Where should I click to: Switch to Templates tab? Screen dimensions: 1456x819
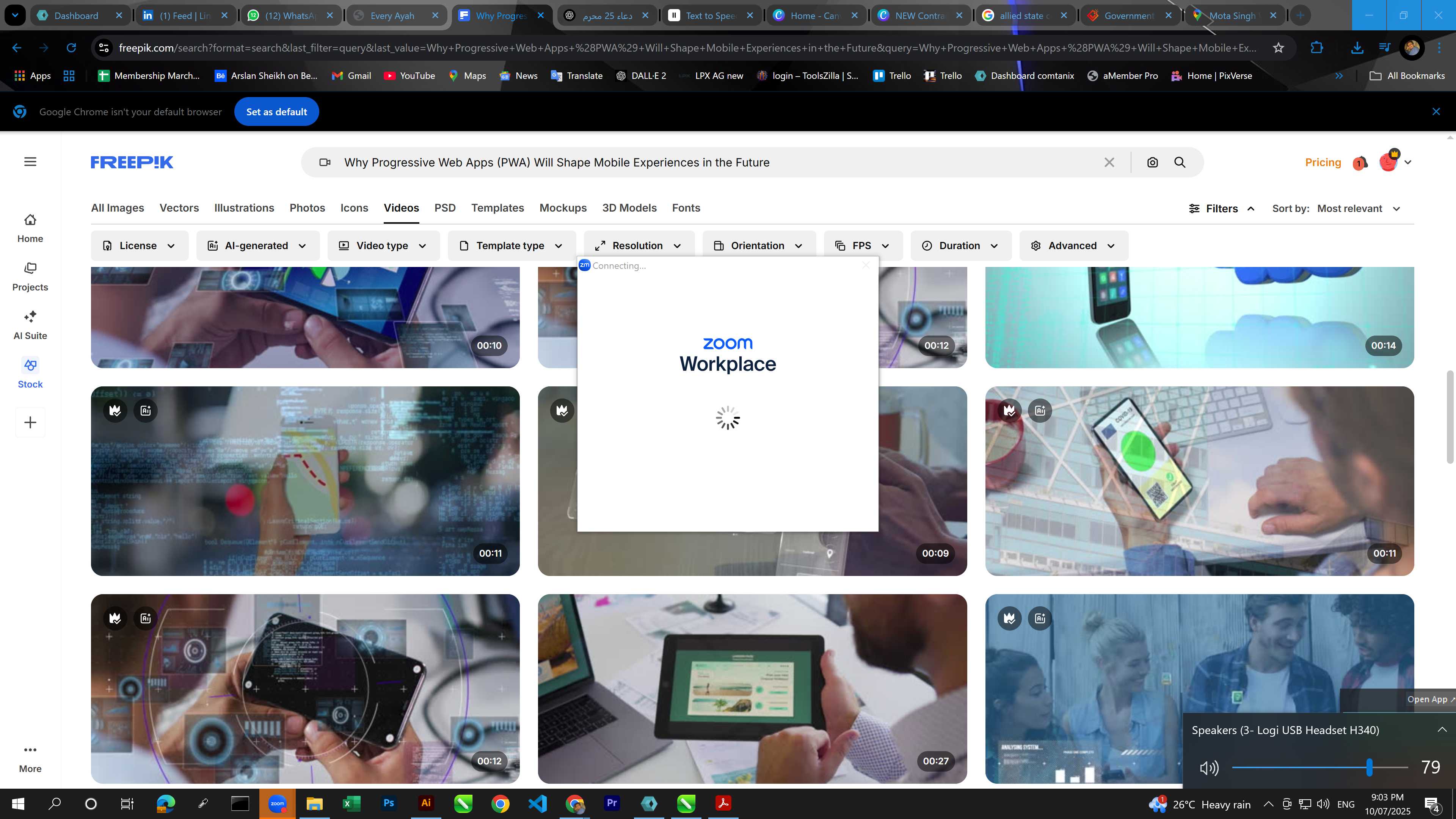pos(497,208)
